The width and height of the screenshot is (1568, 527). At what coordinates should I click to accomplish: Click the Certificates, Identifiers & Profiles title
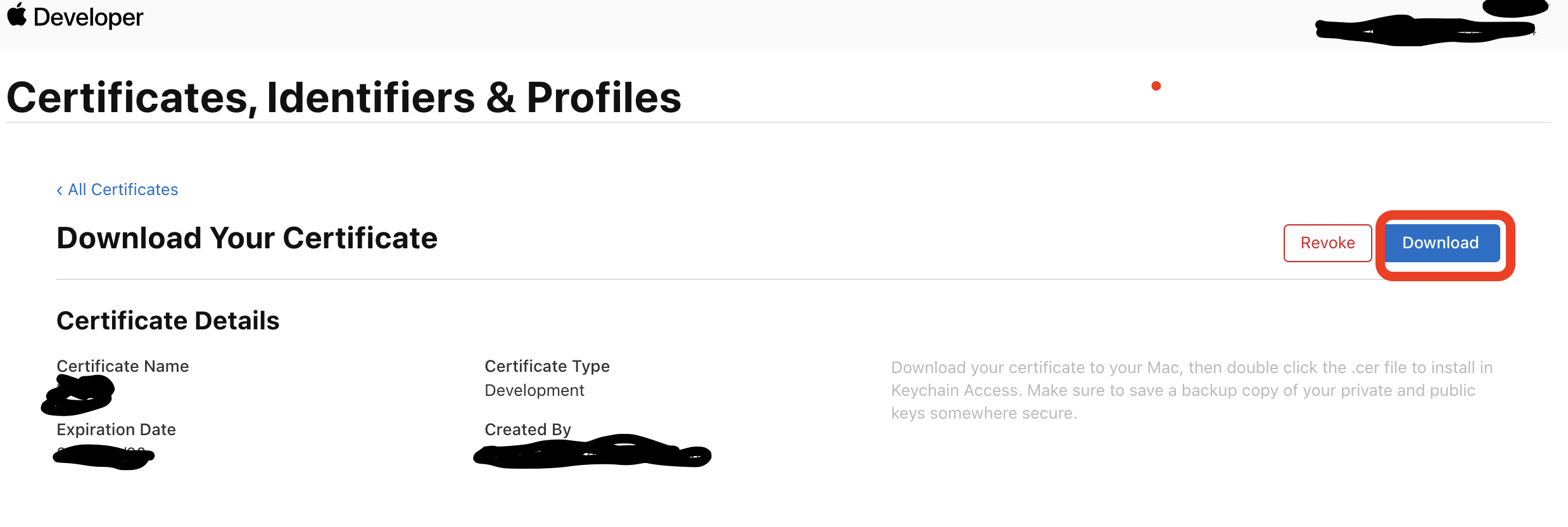point(344,98)
